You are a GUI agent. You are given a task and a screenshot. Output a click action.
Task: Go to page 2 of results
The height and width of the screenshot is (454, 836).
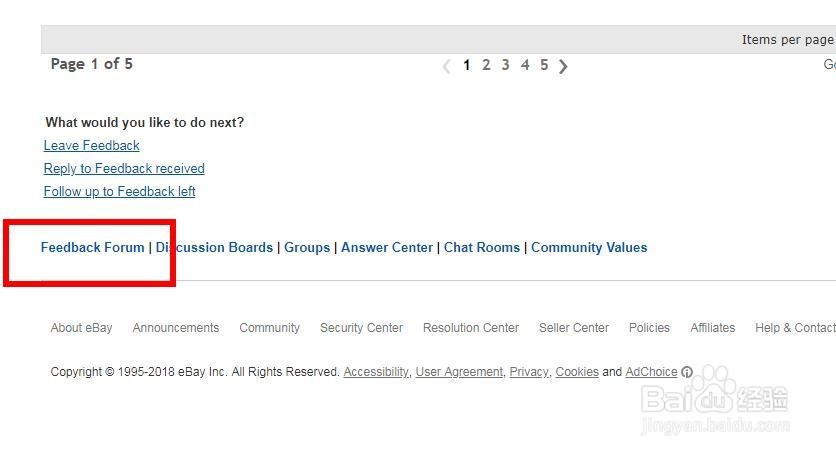[x=486, y=65]
